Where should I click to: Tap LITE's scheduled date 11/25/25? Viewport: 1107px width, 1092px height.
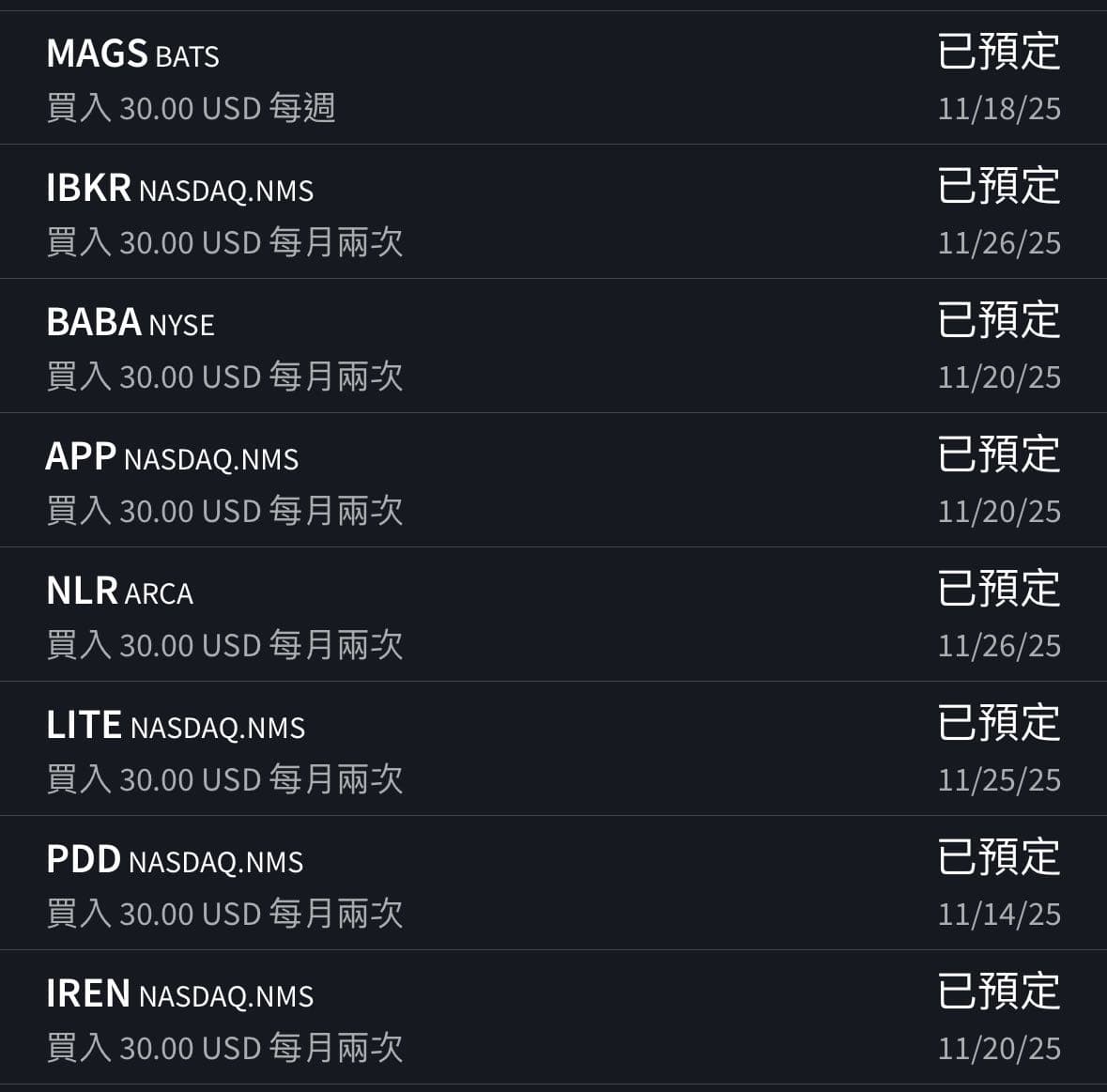pos(999,780)
